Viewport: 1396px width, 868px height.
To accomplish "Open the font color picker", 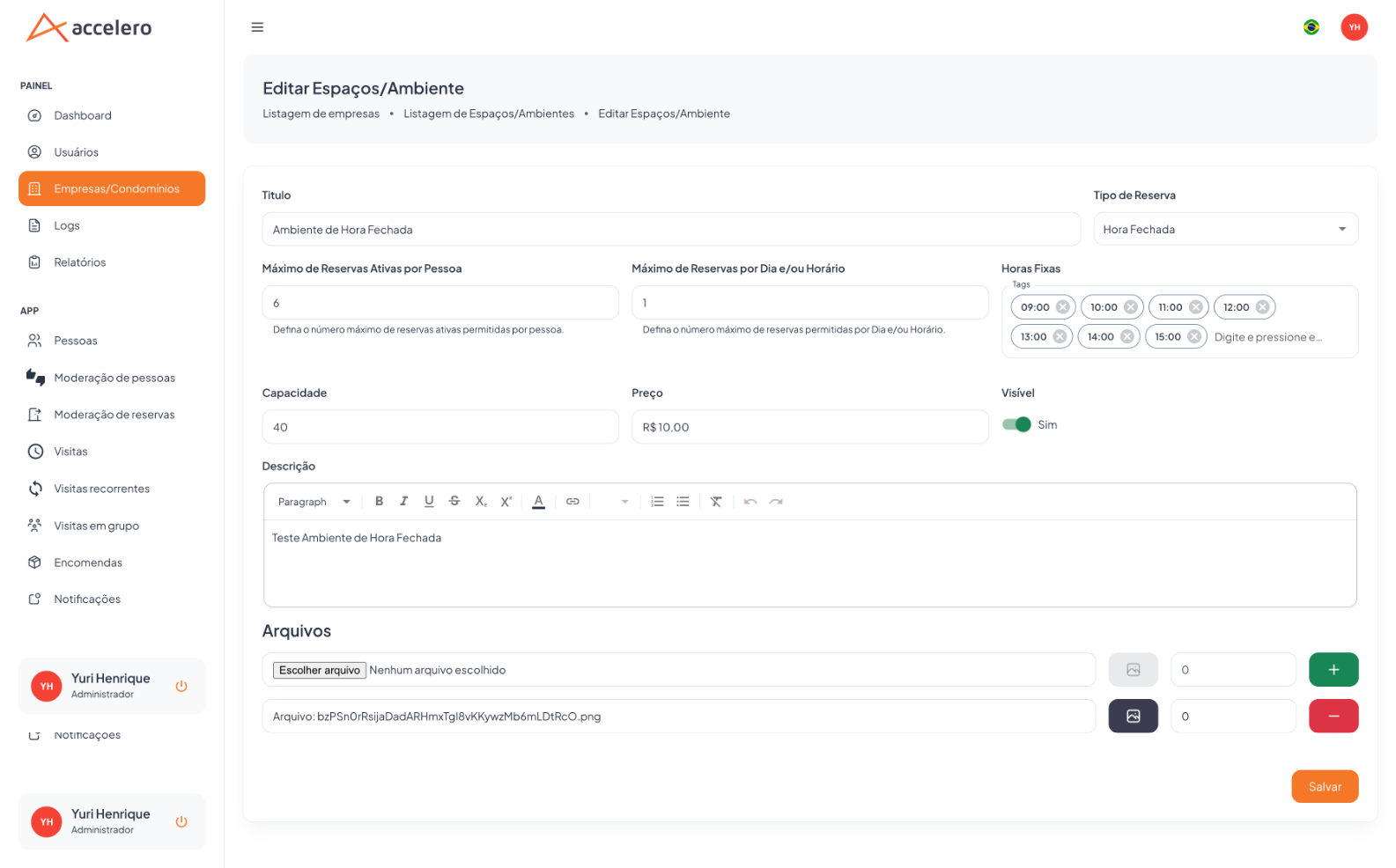I will point(538,501).
